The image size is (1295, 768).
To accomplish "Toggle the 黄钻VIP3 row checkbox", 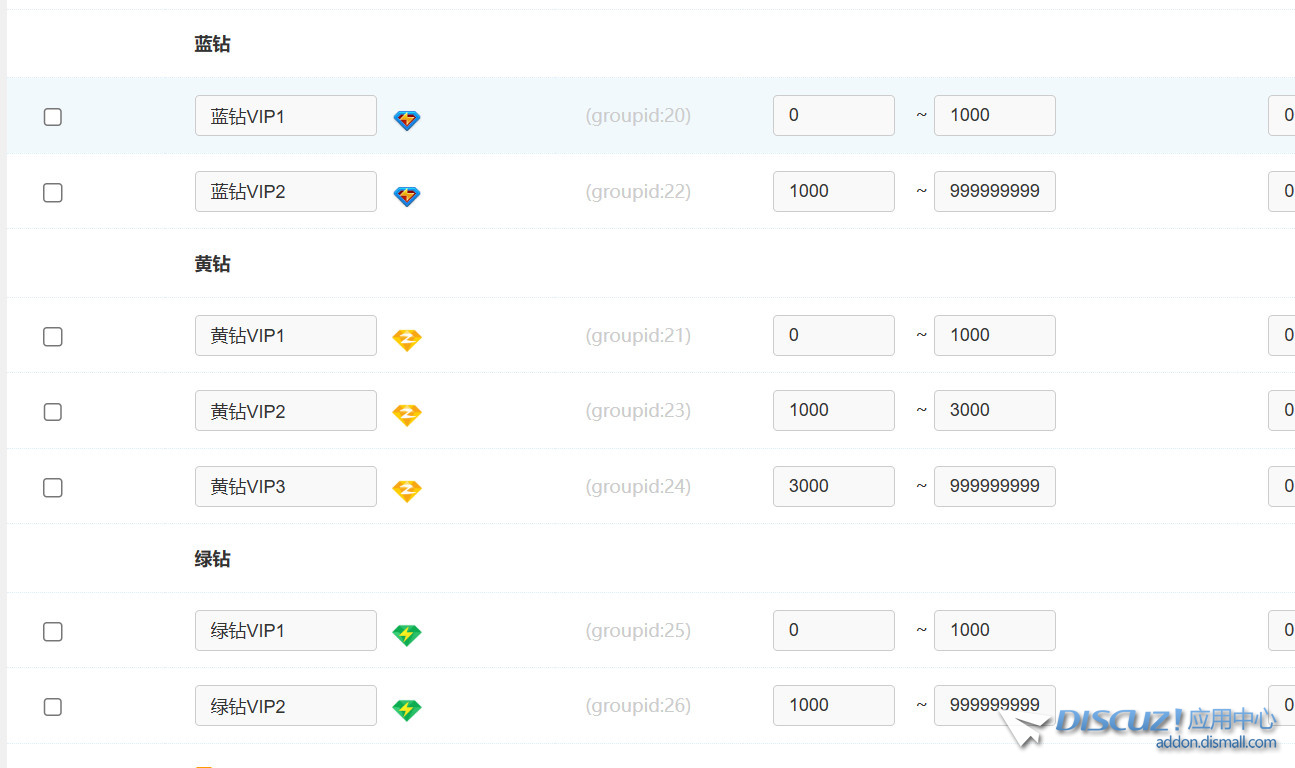I will 53,488.
